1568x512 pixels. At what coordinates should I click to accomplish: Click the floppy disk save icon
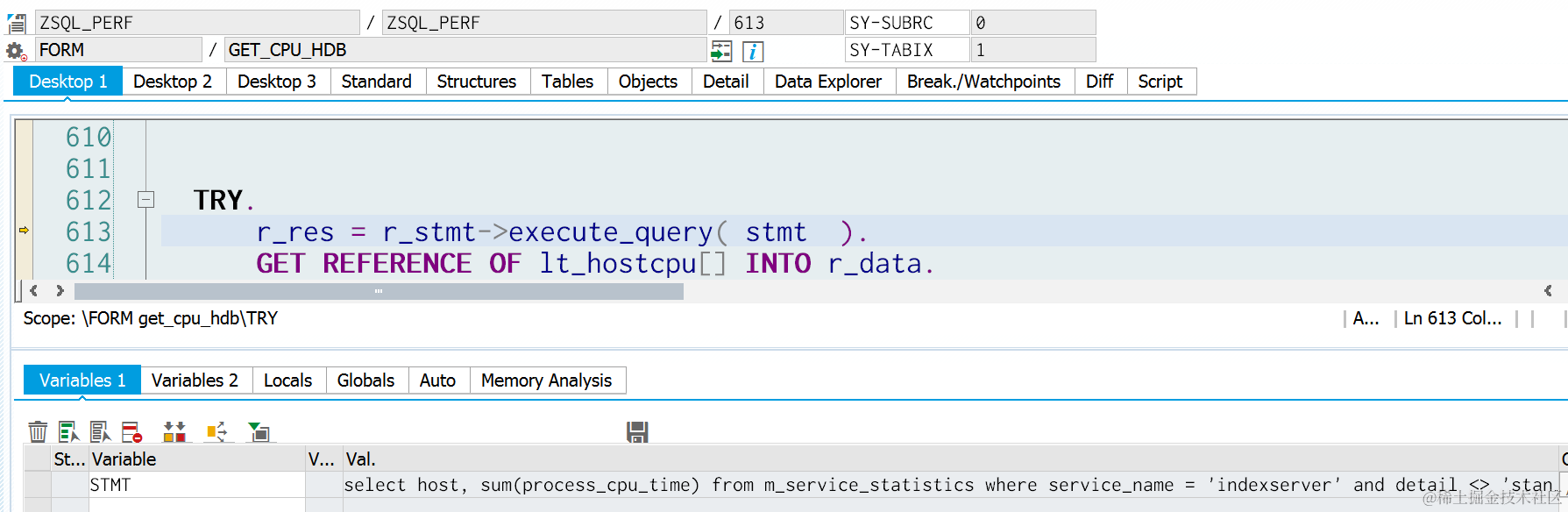637,431
